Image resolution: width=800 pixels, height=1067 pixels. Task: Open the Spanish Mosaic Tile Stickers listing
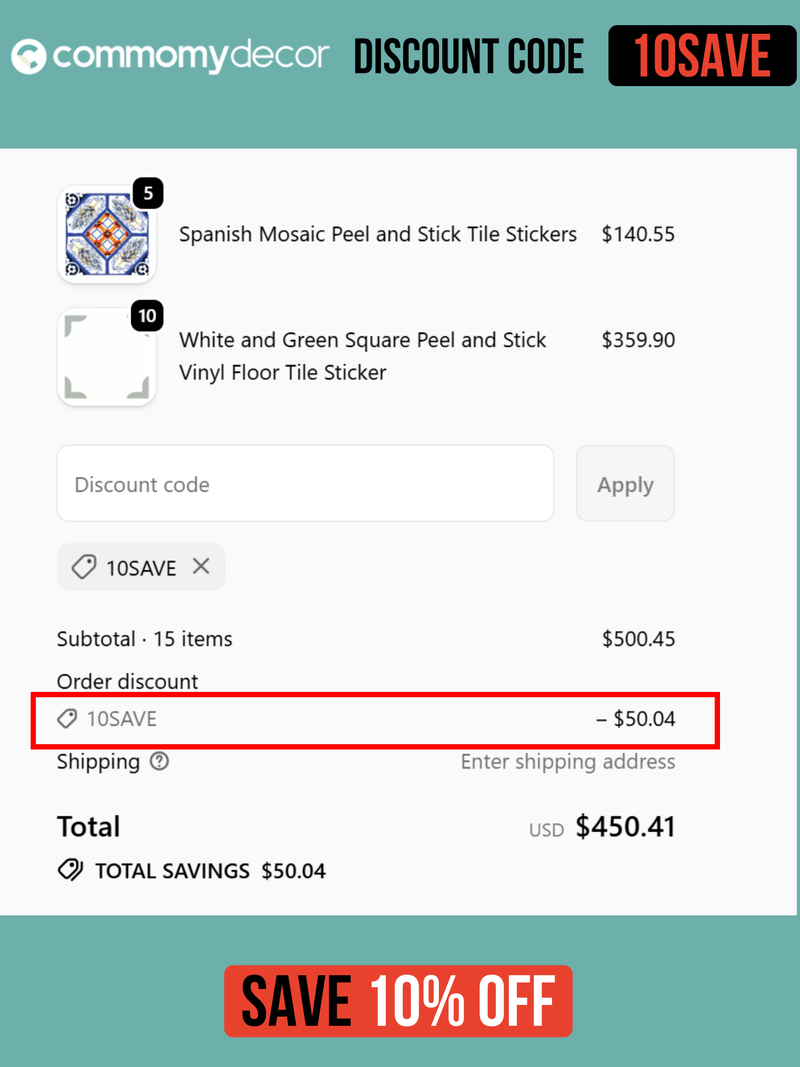(377, 234)
